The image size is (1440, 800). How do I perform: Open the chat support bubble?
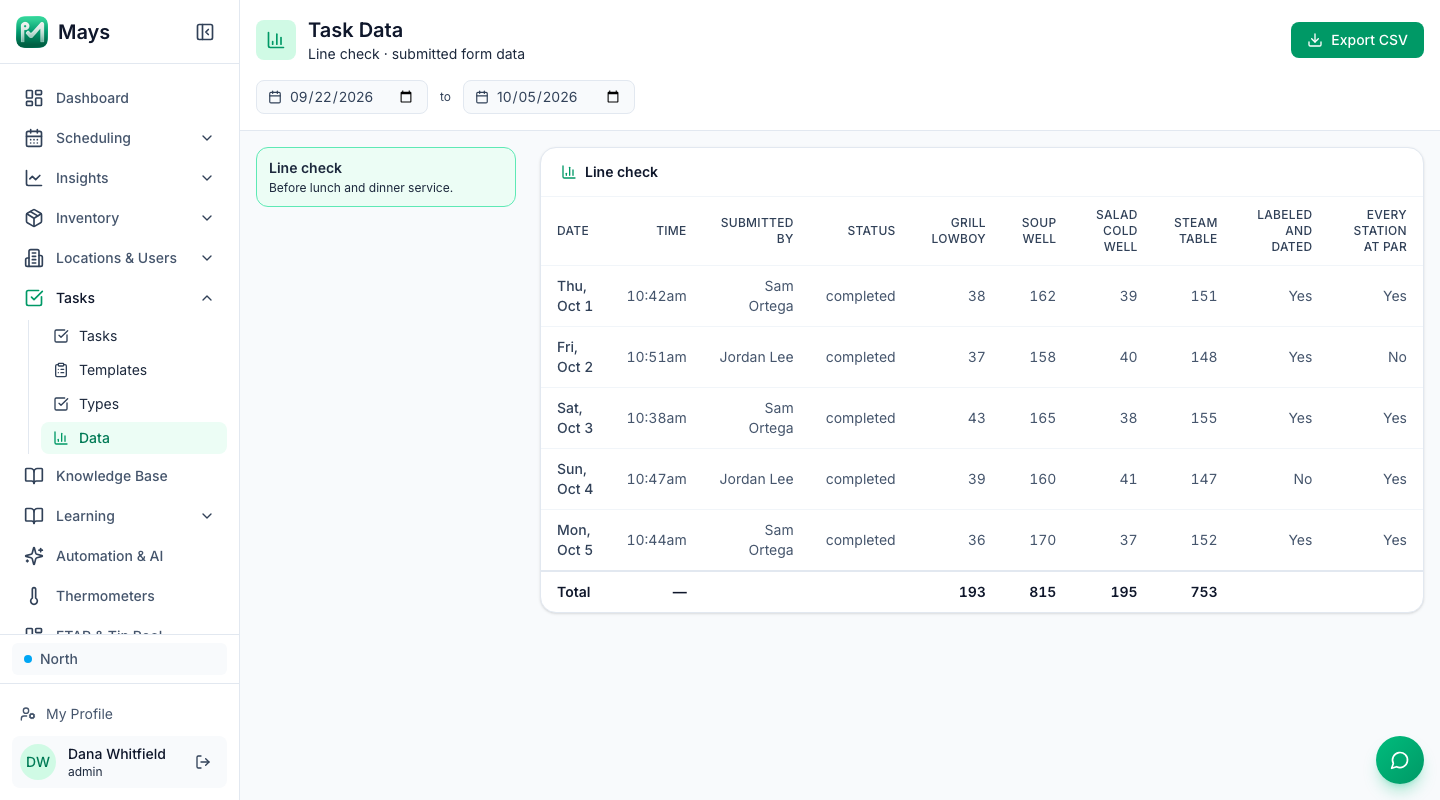(1400, 760)
